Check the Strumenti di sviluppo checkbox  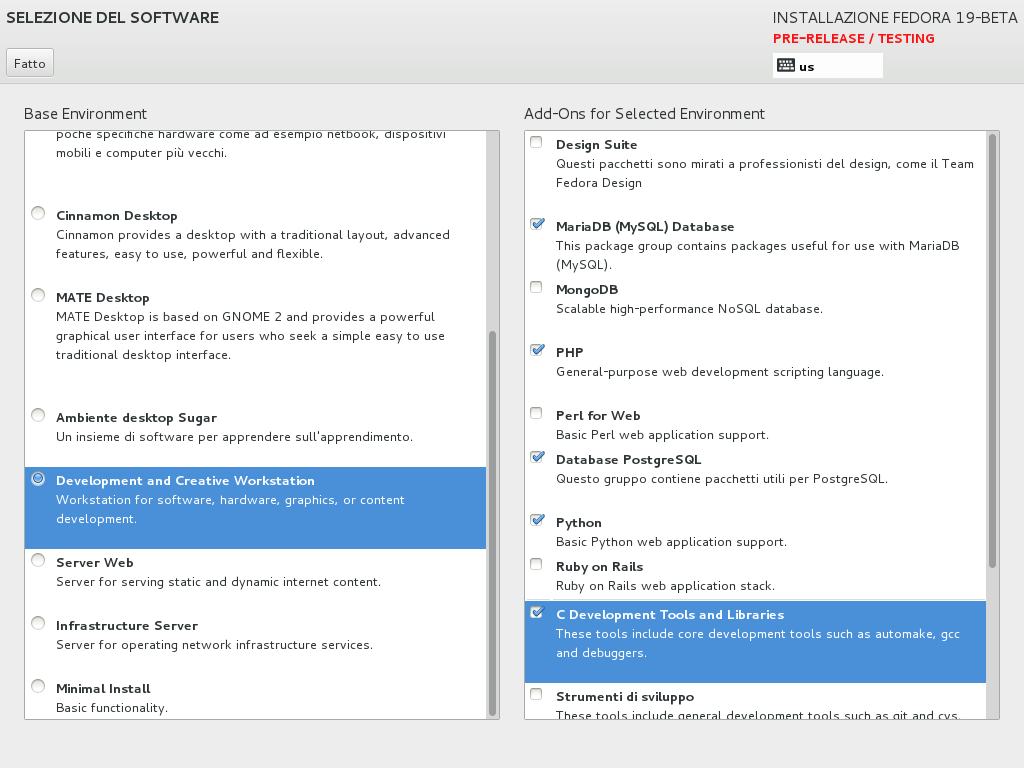click(x=536, y=694)
